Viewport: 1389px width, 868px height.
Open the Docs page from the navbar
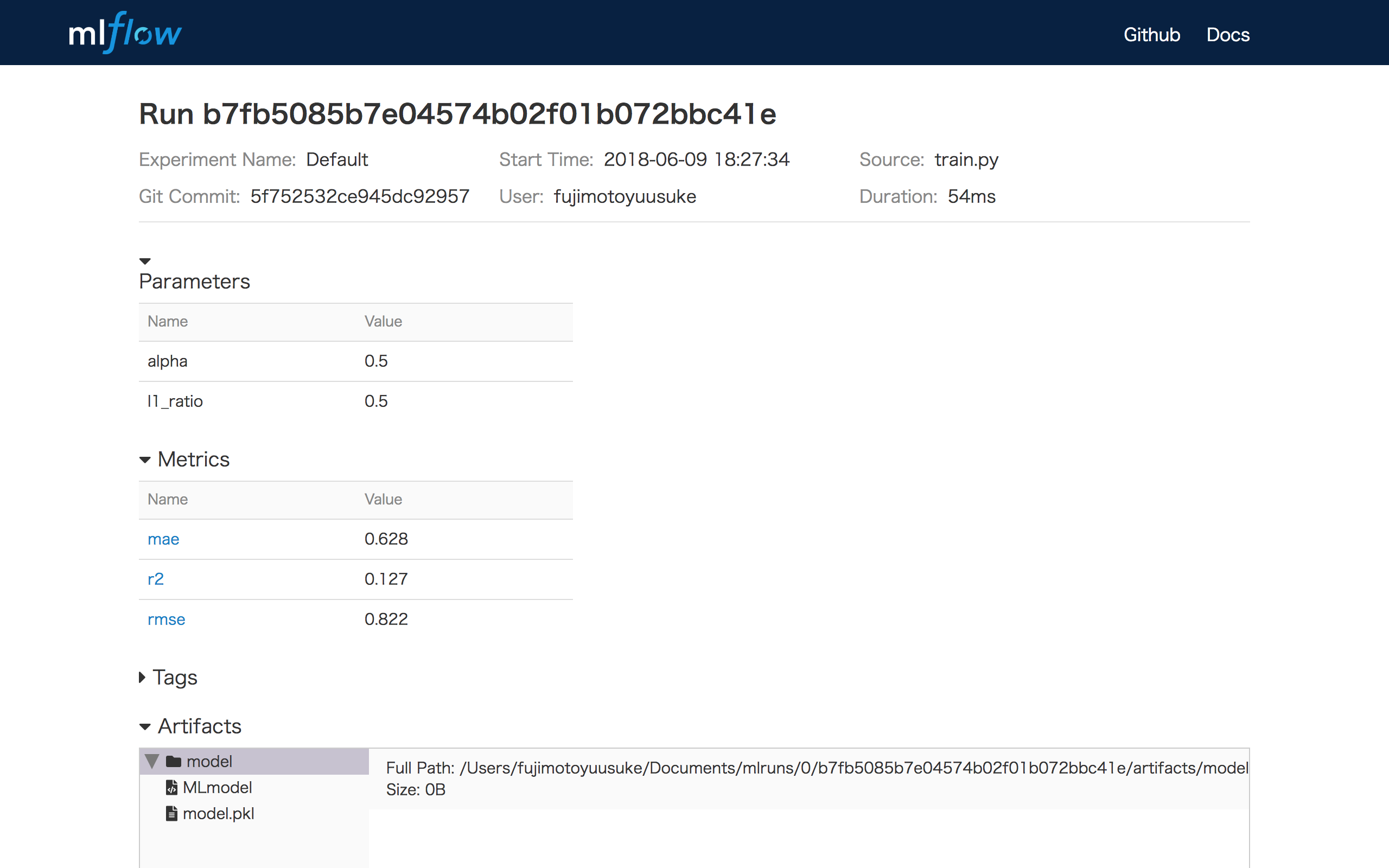1228,34
